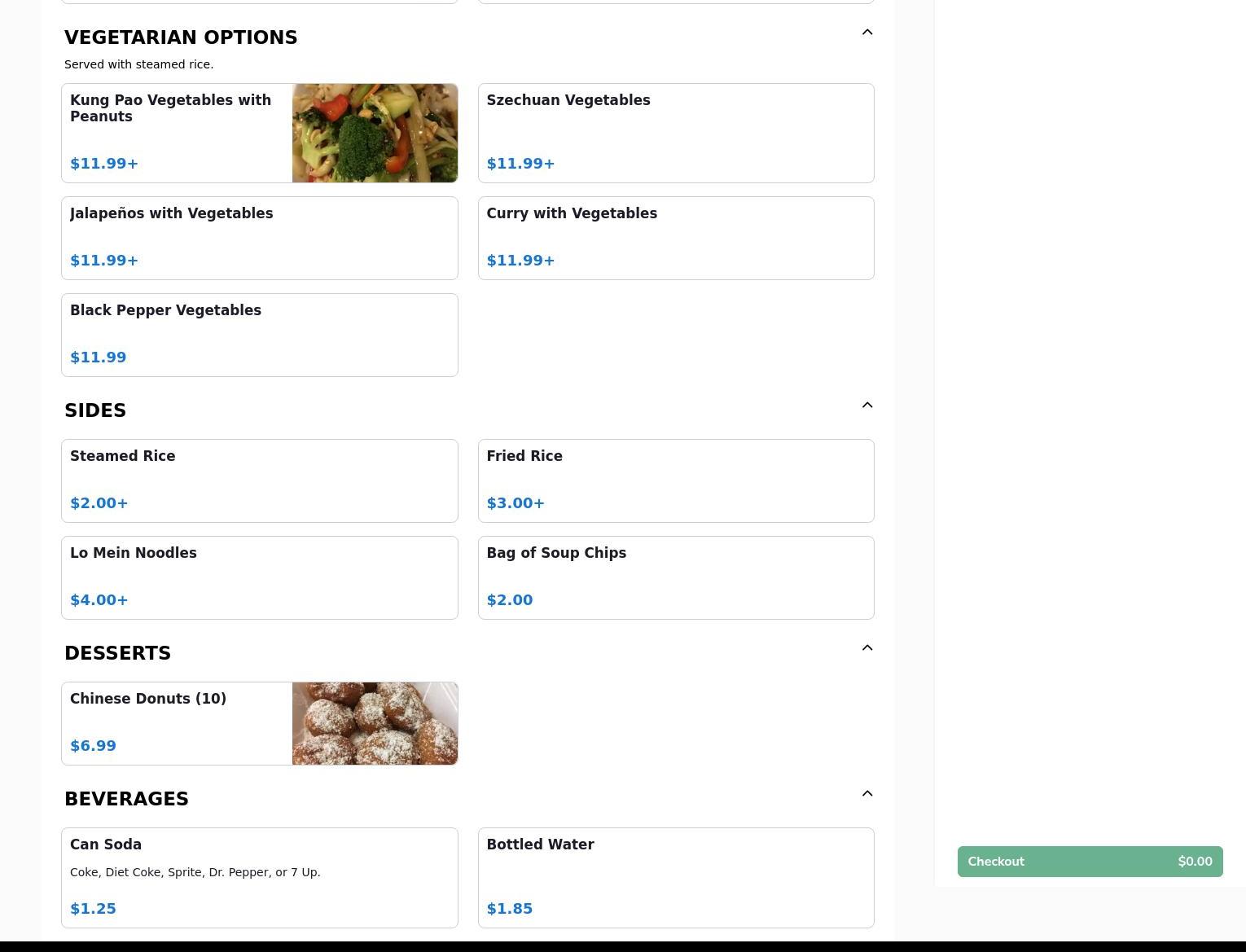
Task: Click the $1.85 Bottled Water price
Action: (510, 909)
